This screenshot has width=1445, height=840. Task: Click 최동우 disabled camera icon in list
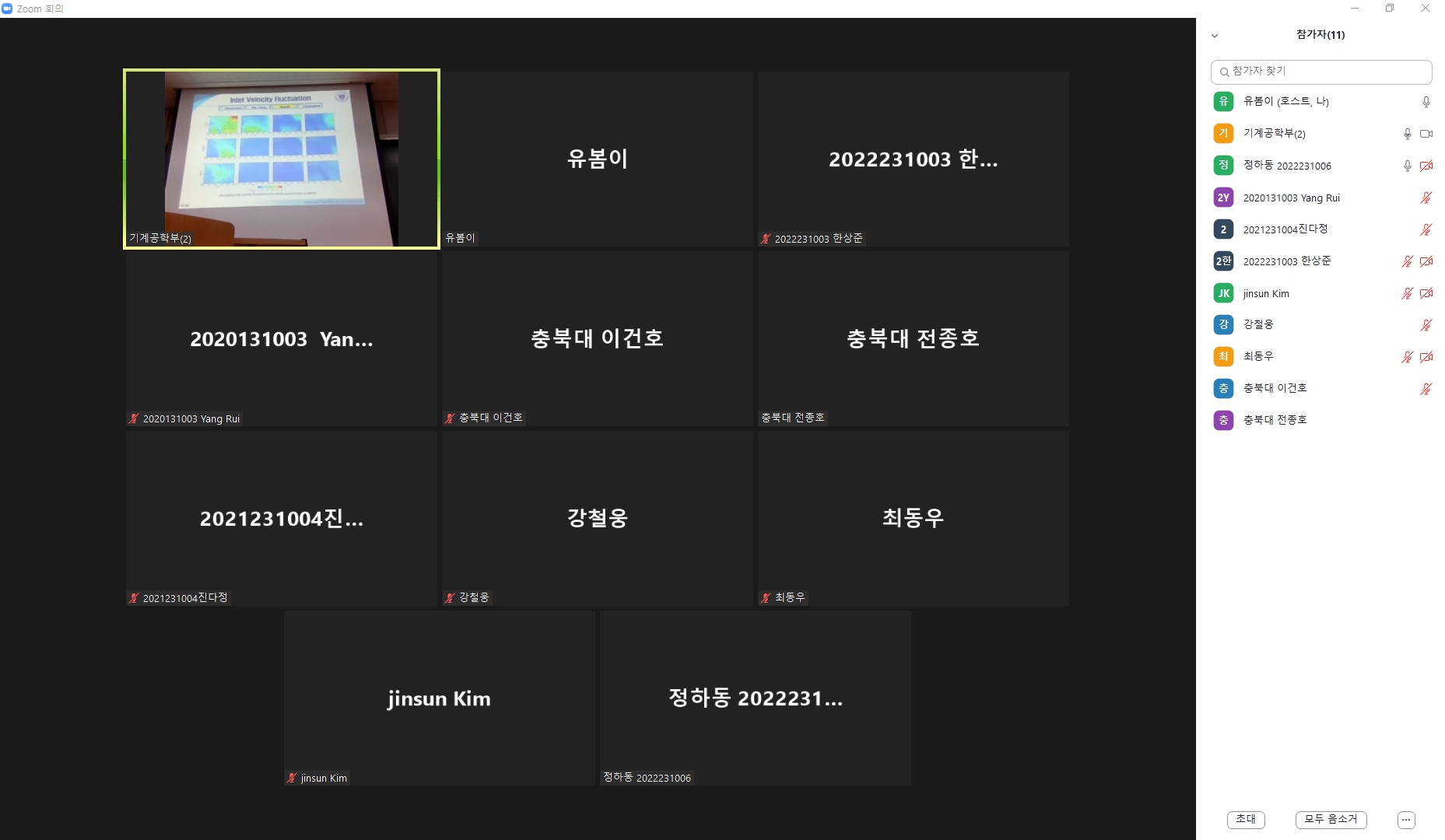pos(1426,357)
